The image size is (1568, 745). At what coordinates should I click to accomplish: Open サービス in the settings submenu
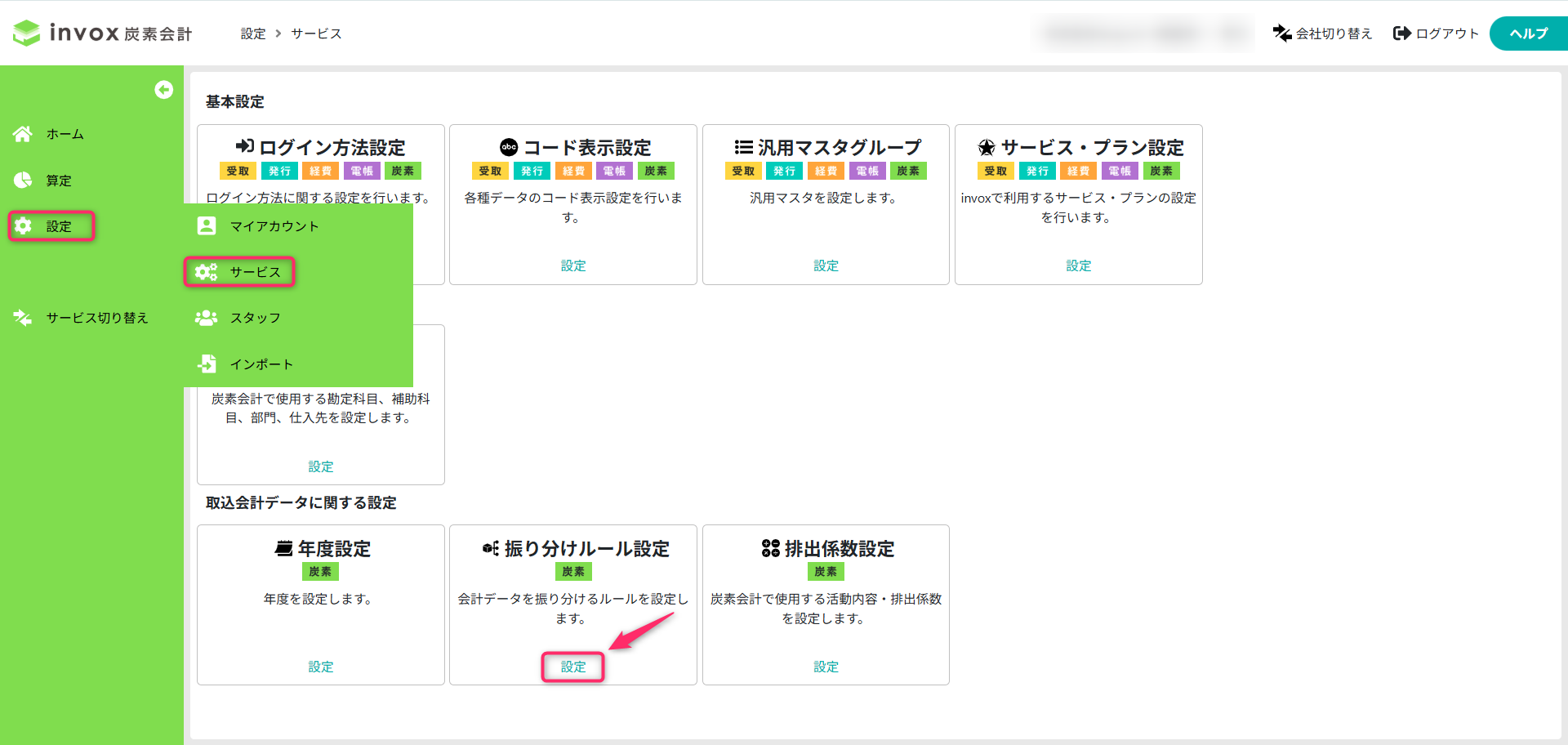click(255, 272)
